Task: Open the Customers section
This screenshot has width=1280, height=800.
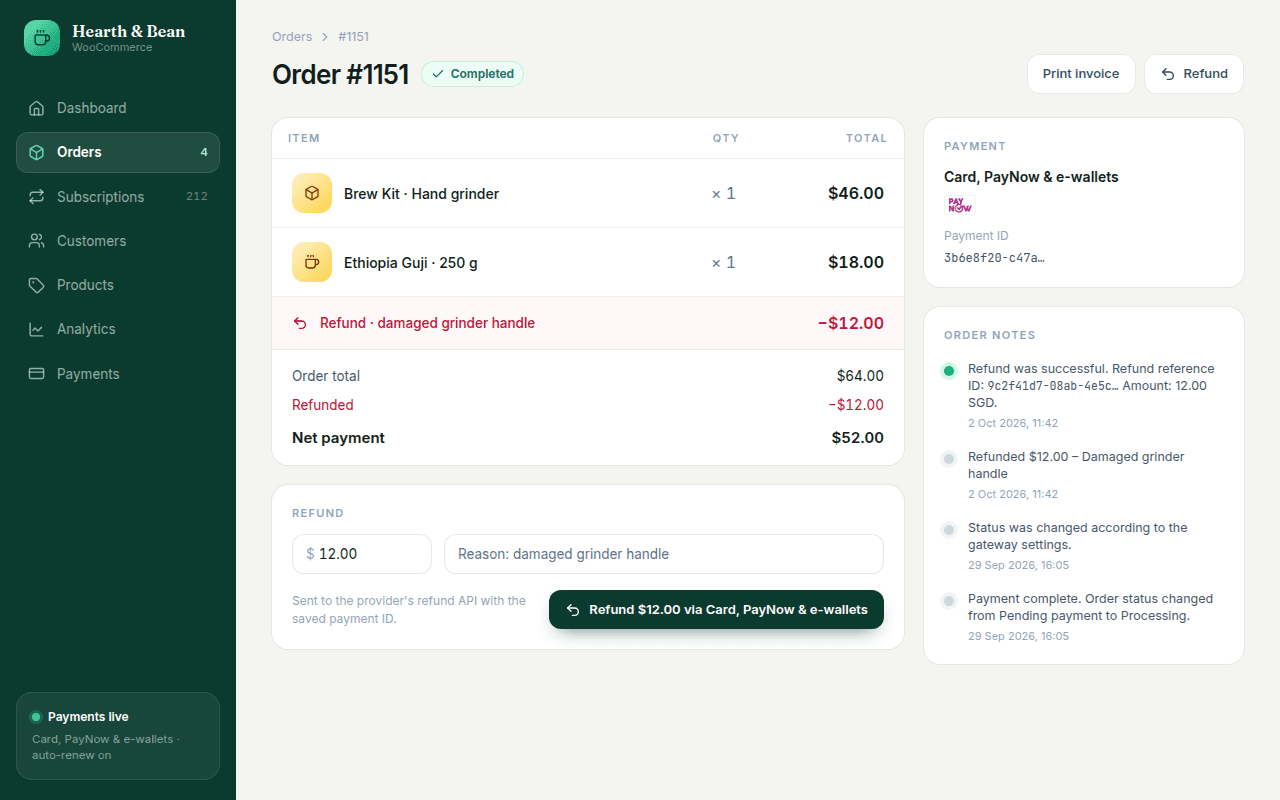Action: point(118,241)
